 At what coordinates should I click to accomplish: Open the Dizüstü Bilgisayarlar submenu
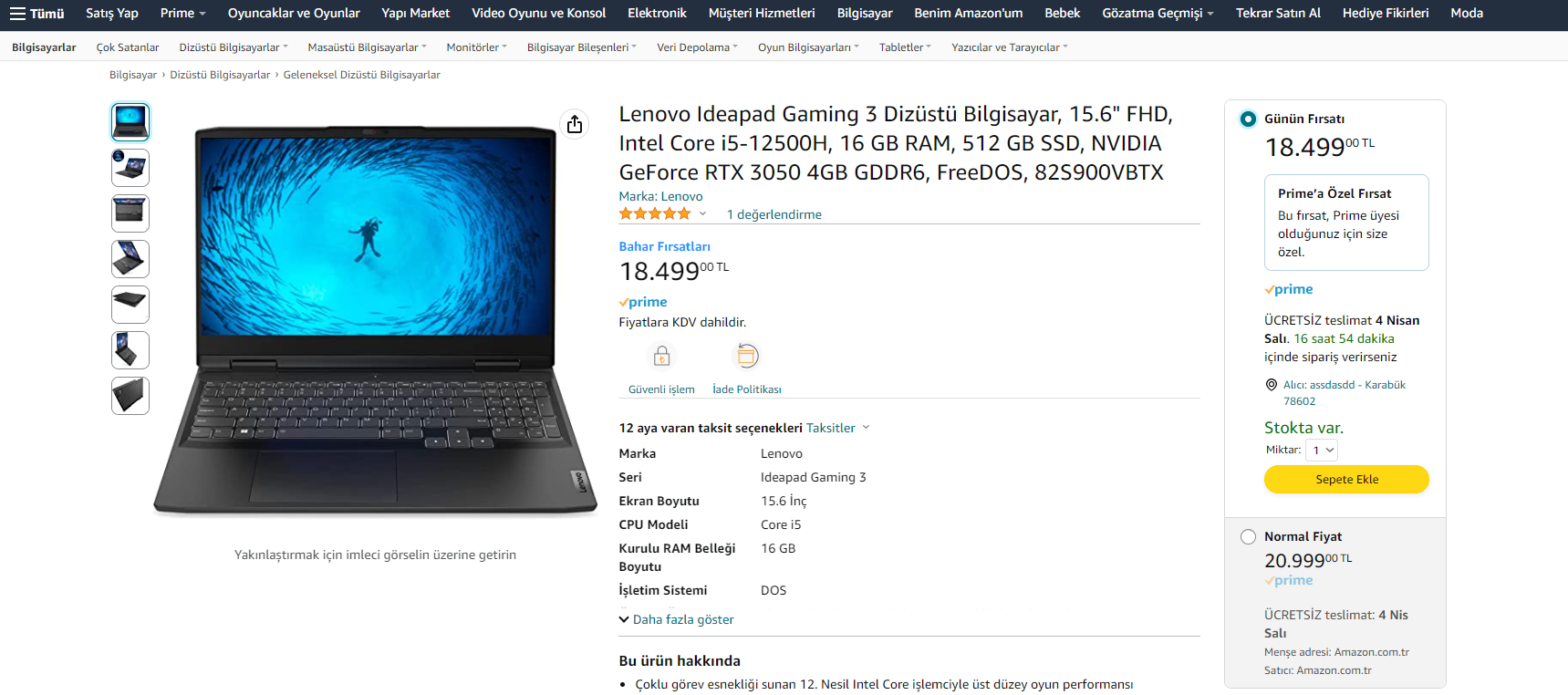(x=234, y=47)
